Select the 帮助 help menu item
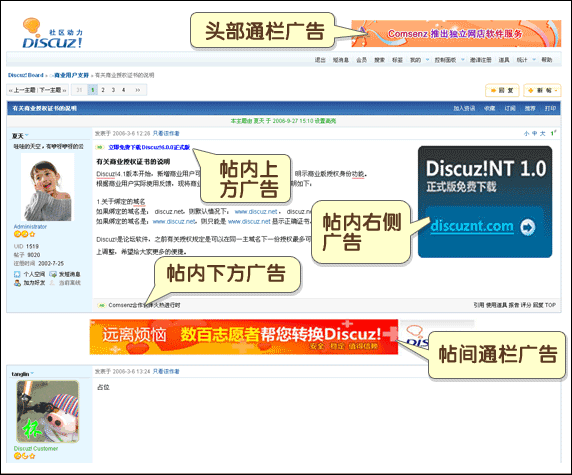572x475 pixels. click(x=546, y=60)
